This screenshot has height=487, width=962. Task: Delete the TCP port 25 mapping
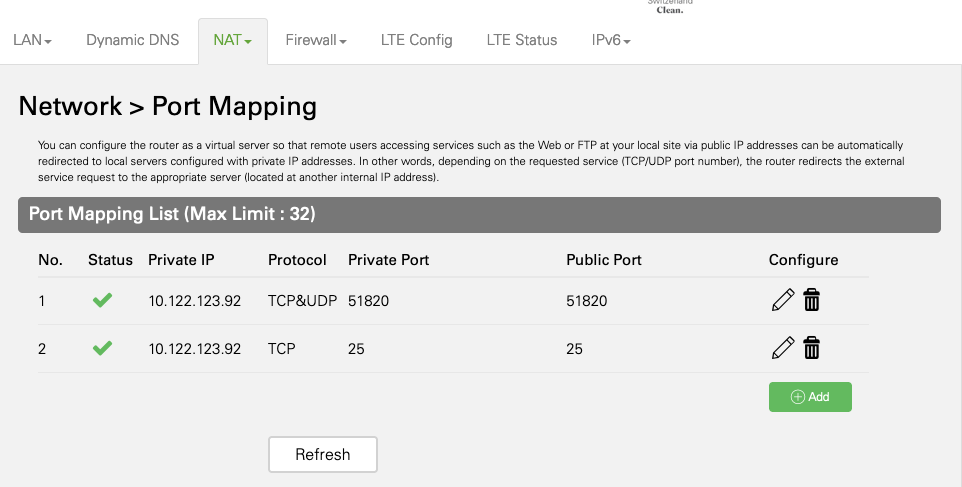click(x=812, y=348)
